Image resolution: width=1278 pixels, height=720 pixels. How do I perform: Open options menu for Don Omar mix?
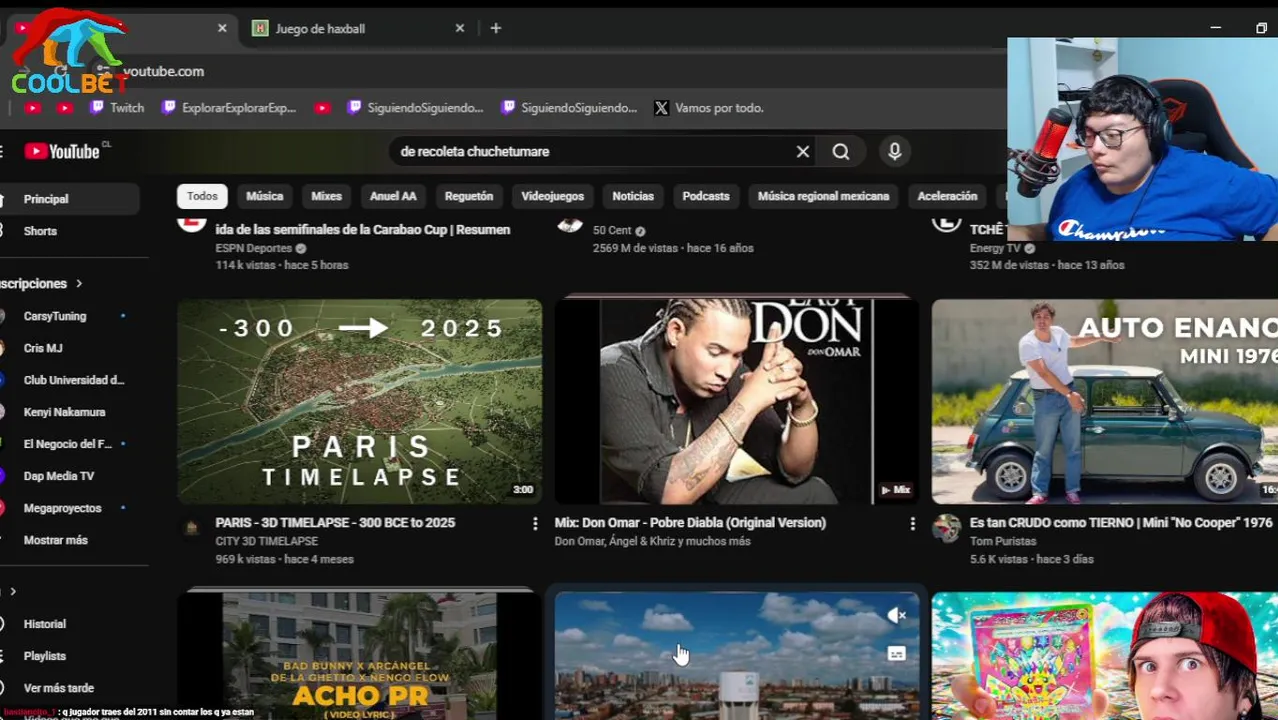tap(912, 523)
